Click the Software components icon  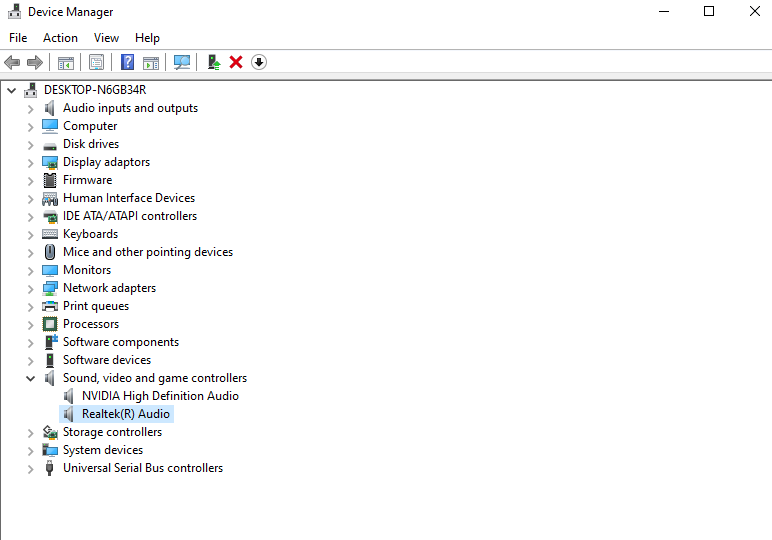pos(51,342)
